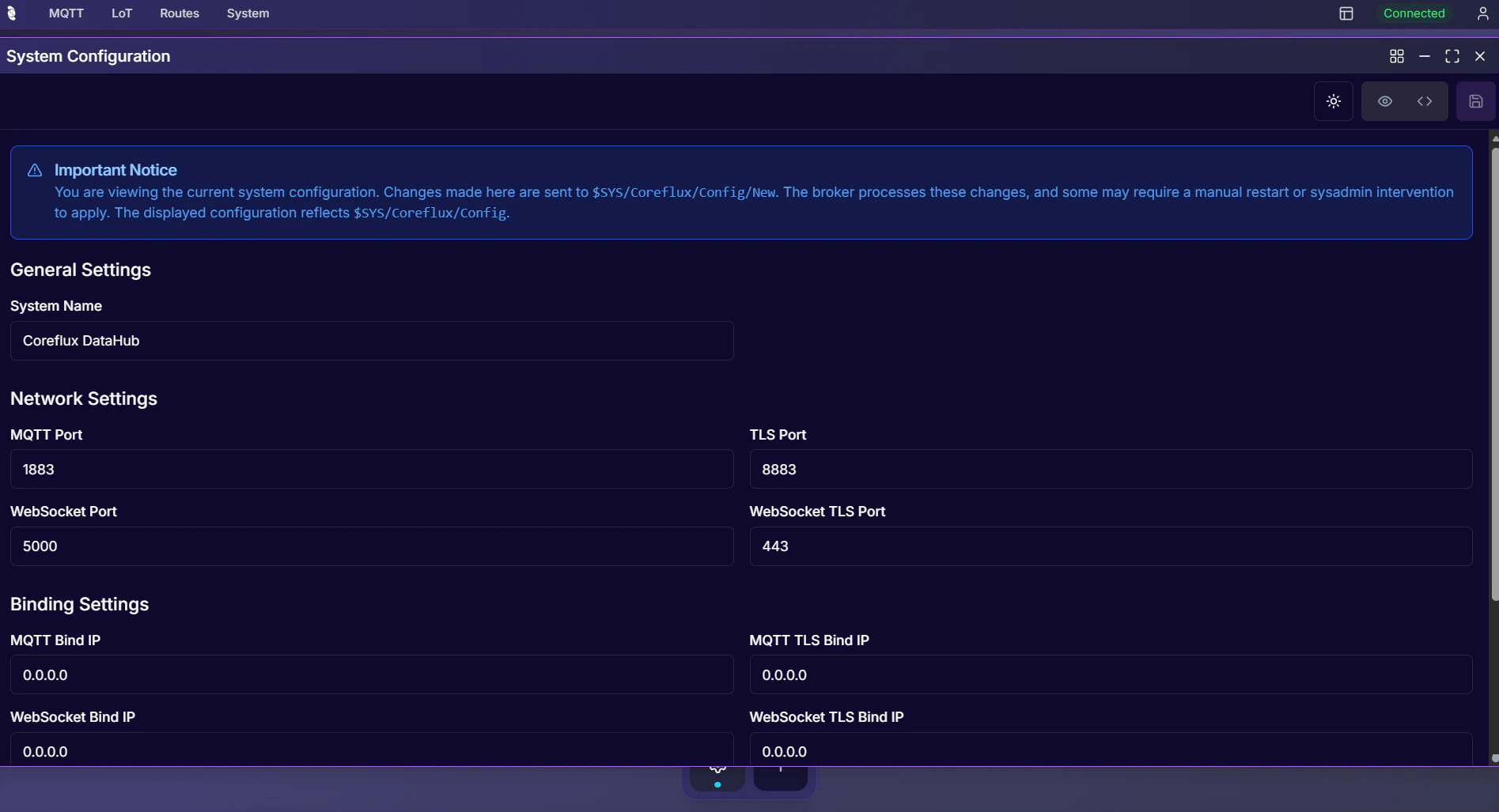Click the $SYS/Coreflux/Config/New reference link
The width and height of the screenshot is (1499, 812).
point(685,192)
